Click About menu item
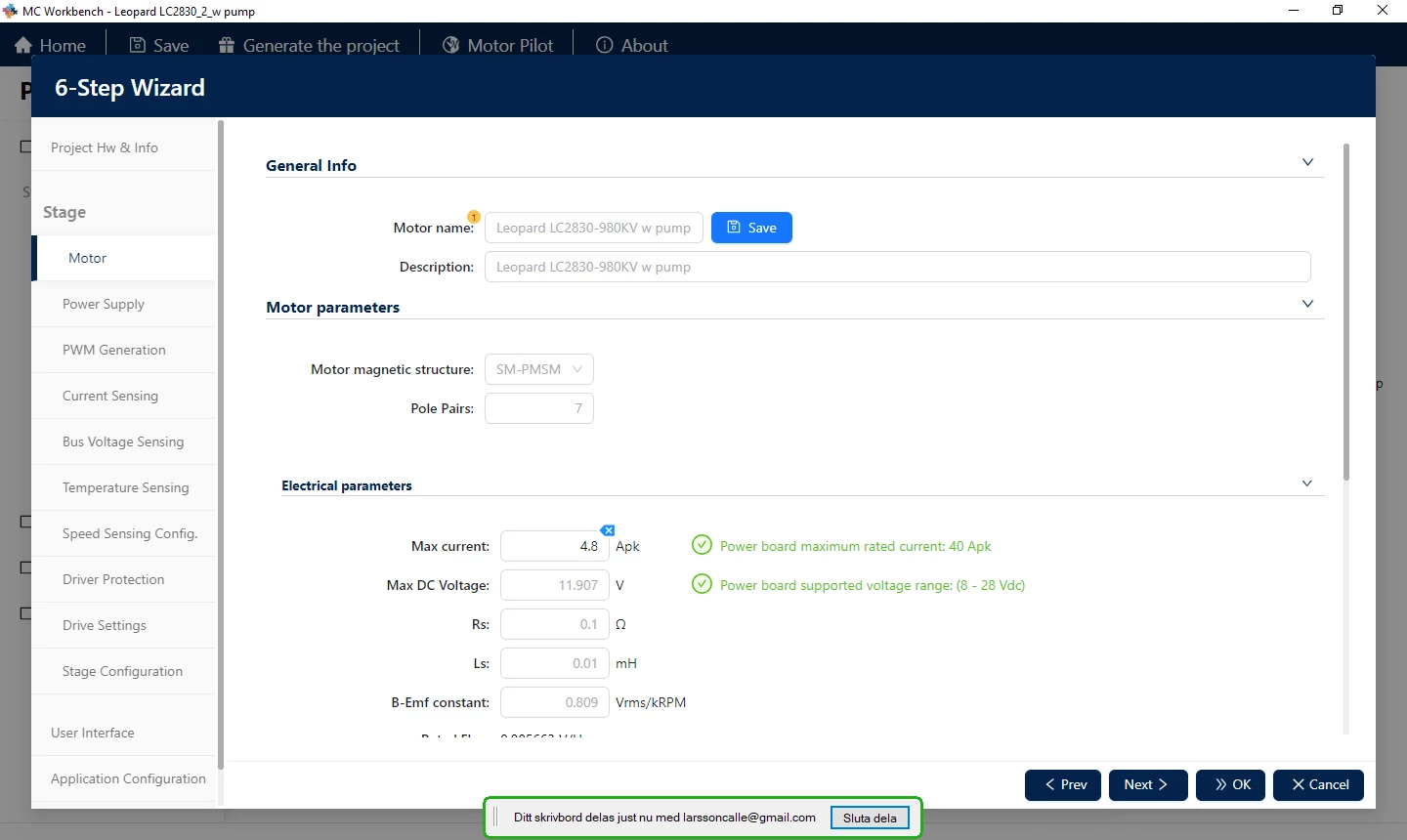This screenshot has height=840, width=1407. (x=632, y=46)
